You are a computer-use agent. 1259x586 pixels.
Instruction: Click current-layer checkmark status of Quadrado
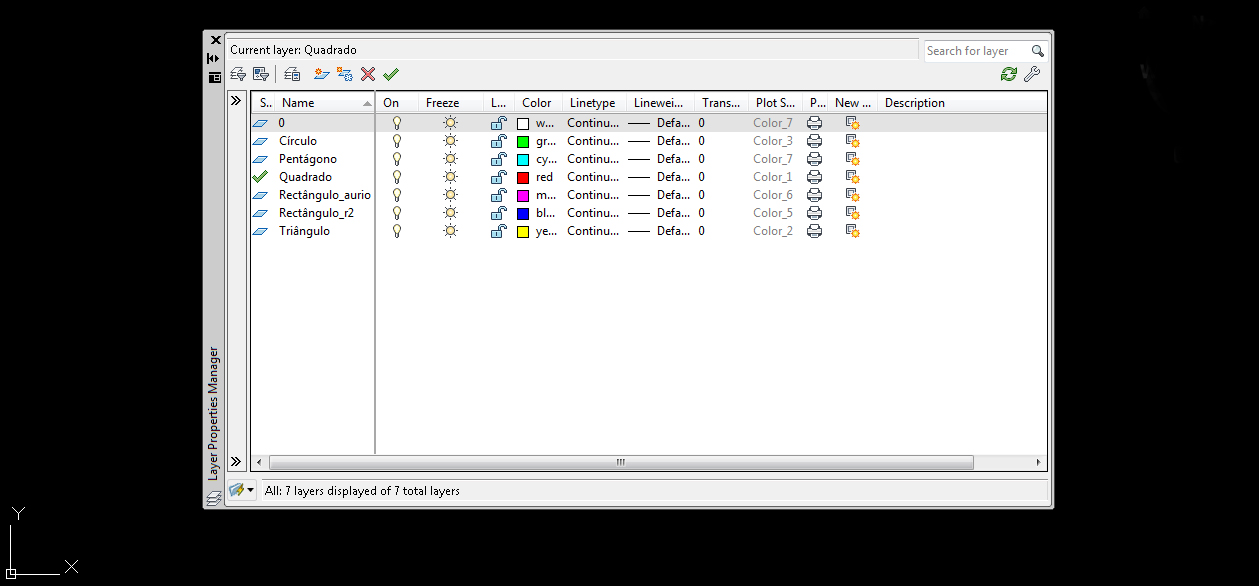click(x=261, y=177)
